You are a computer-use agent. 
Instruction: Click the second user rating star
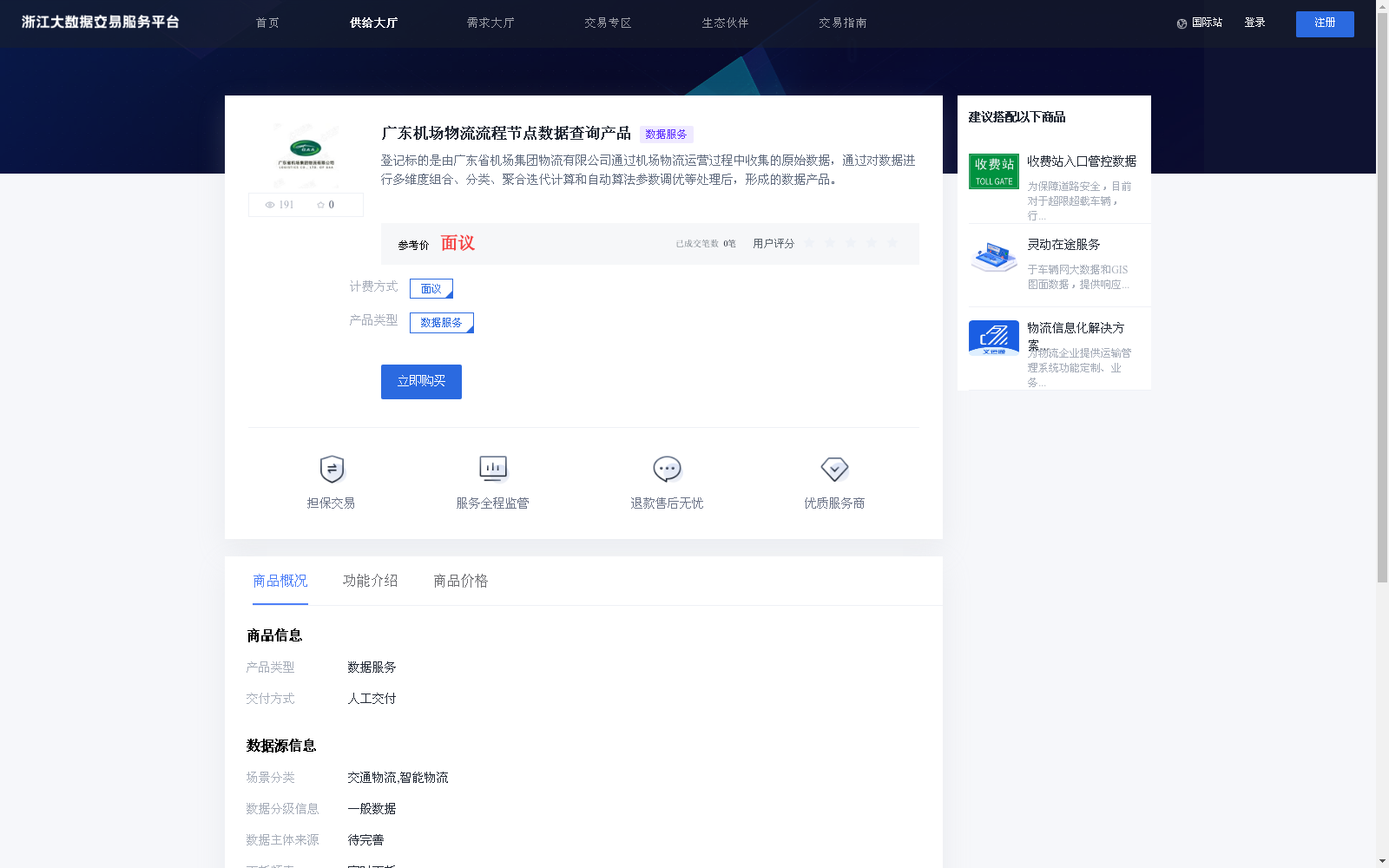click(830, 243)
